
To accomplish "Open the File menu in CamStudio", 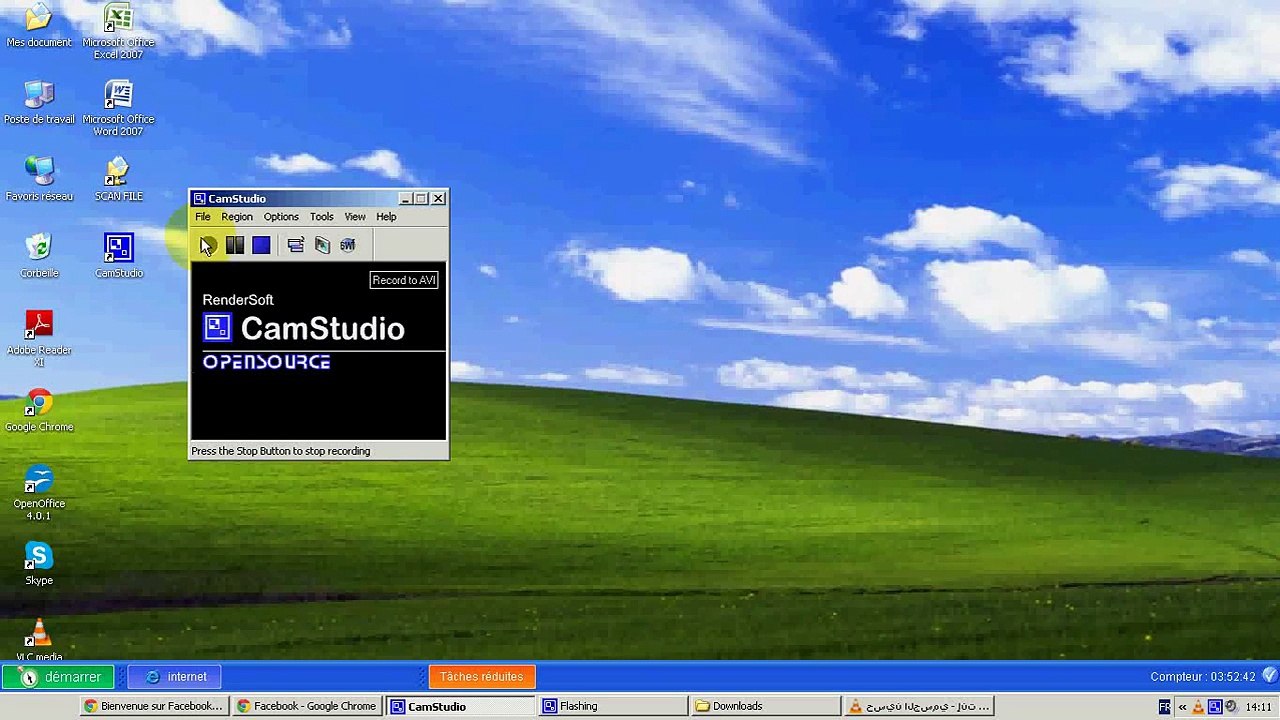I will 203,216.
